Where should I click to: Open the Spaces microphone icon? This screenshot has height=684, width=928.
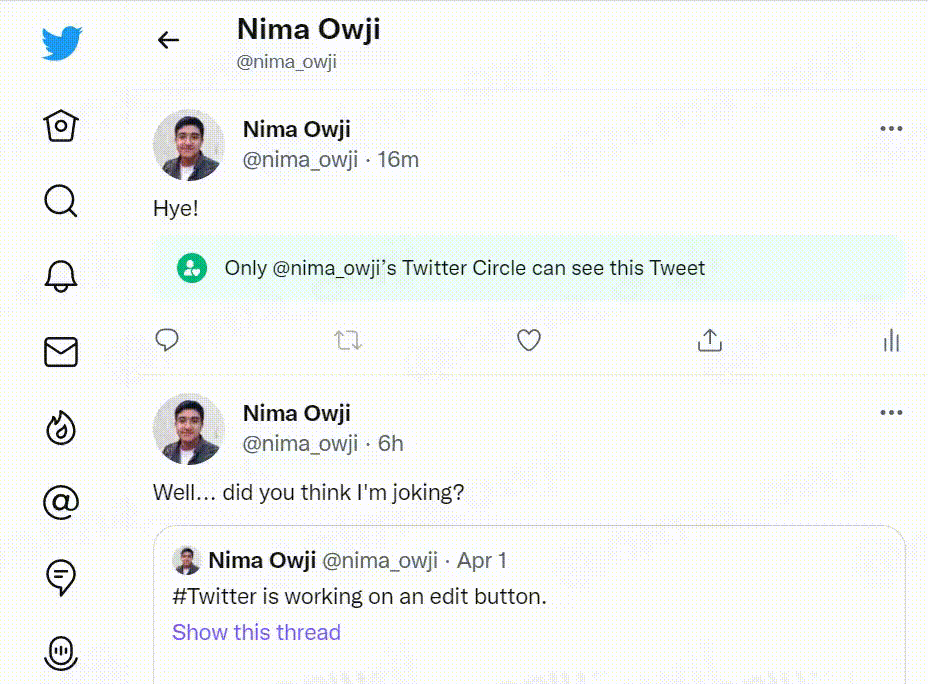pyautogui.click(x=61, y=653)
